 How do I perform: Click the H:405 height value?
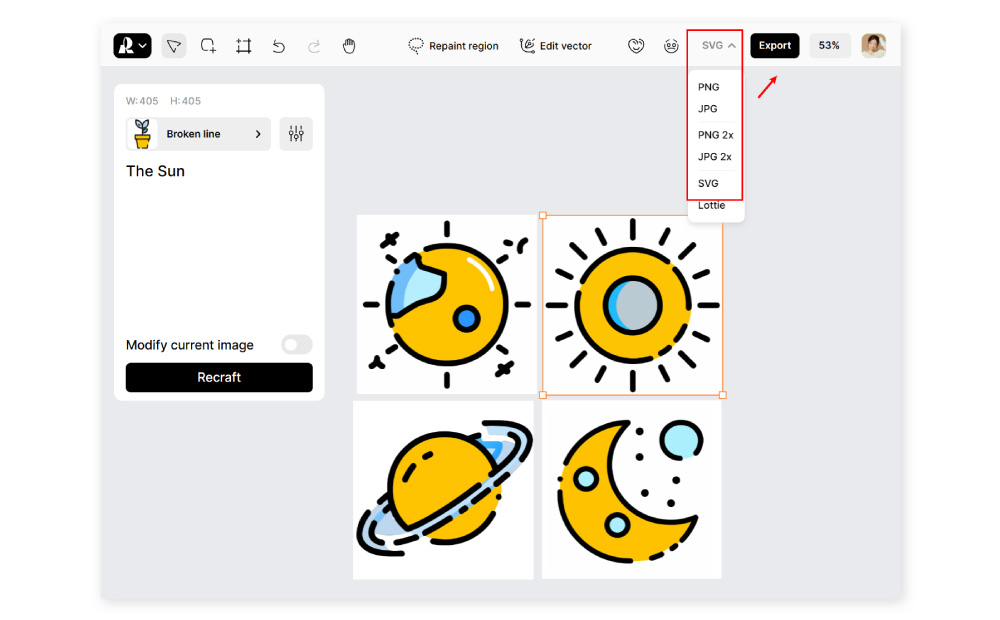(185, 101)
